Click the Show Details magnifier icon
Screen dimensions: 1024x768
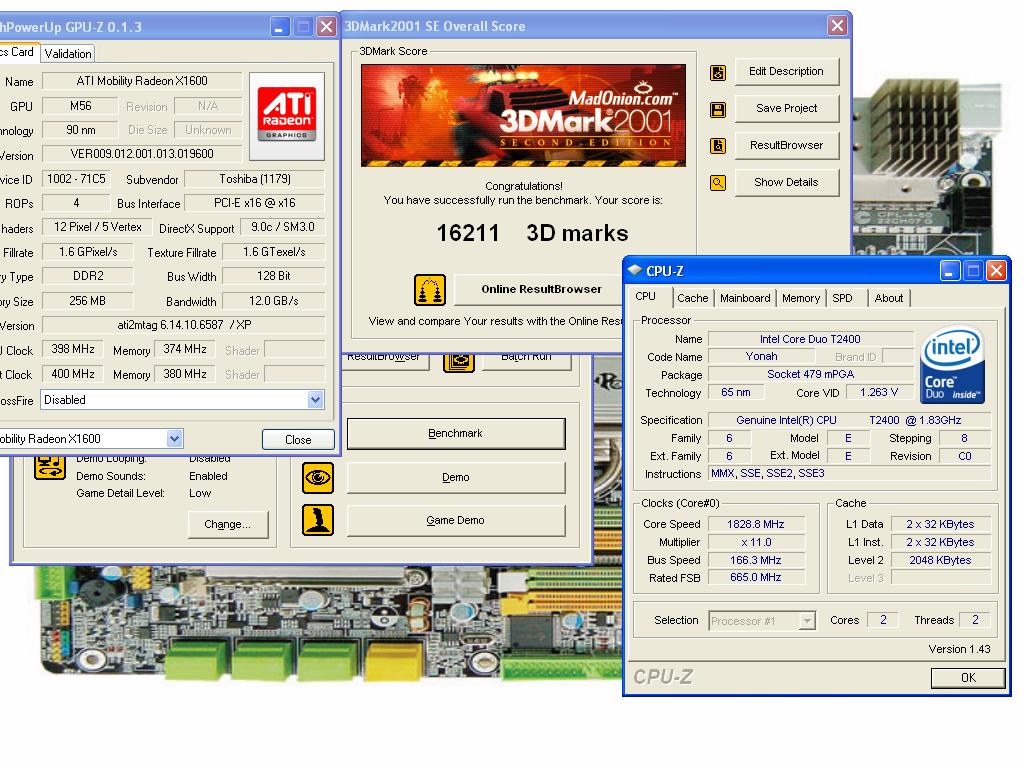pyautogui.click(x=718, y=183)
